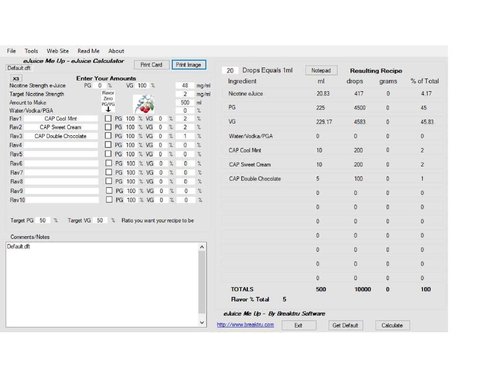The height and width of the screenshot is (386, 500).
Task: Click the Flavor Zero PG/VG arrow
Action: [x=108, y=109]
